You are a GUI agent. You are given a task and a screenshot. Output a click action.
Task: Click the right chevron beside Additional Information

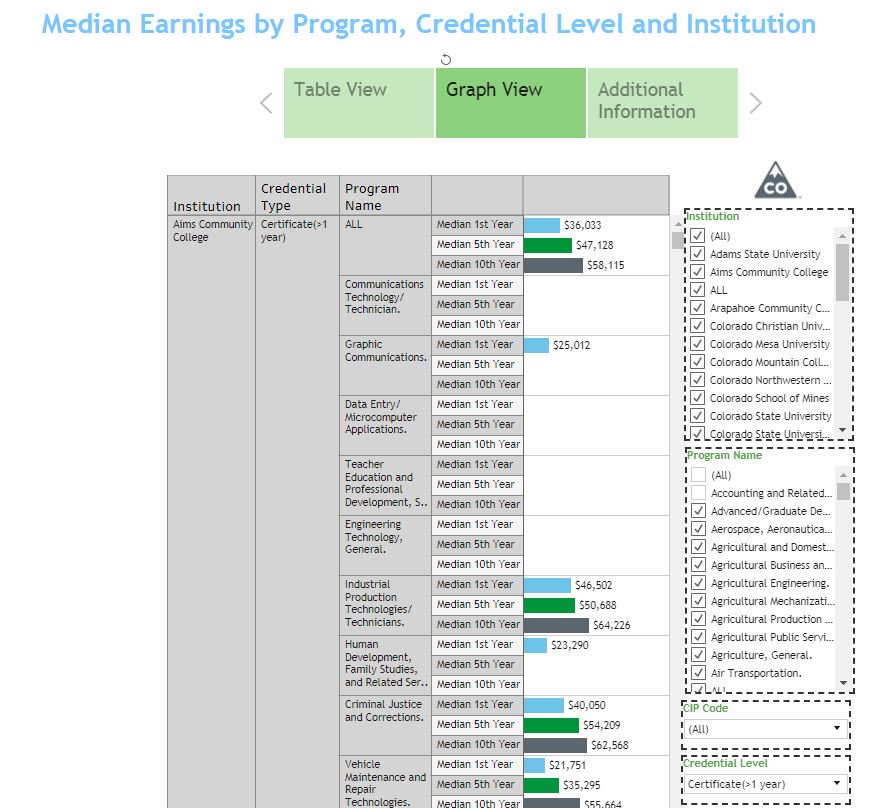click(755, 103)
